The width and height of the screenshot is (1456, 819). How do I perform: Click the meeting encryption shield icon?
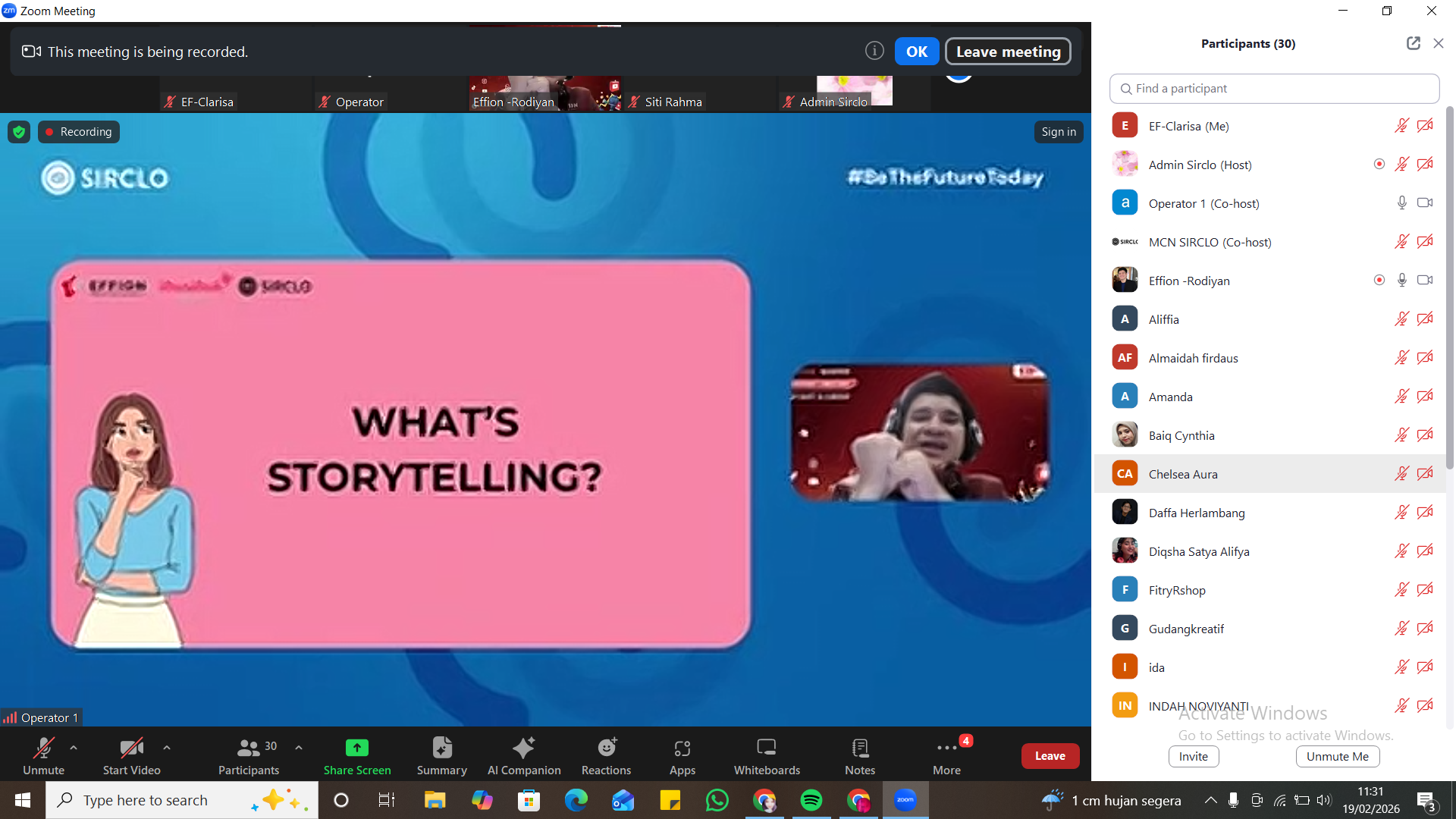pyautogui.click(x=19, y=132)
